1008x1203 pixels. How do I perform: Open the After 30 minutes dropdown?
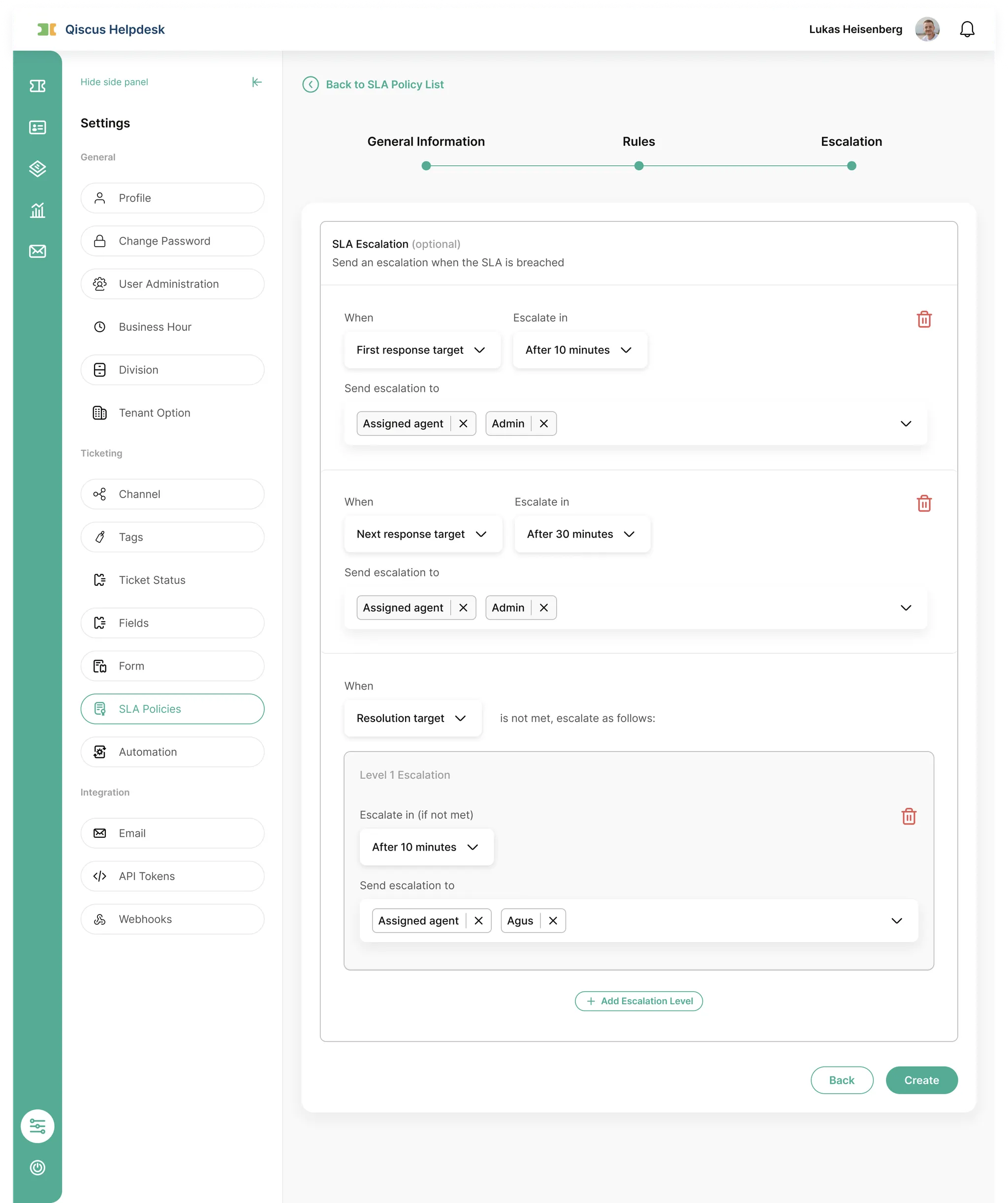click(x=581, y=534)
